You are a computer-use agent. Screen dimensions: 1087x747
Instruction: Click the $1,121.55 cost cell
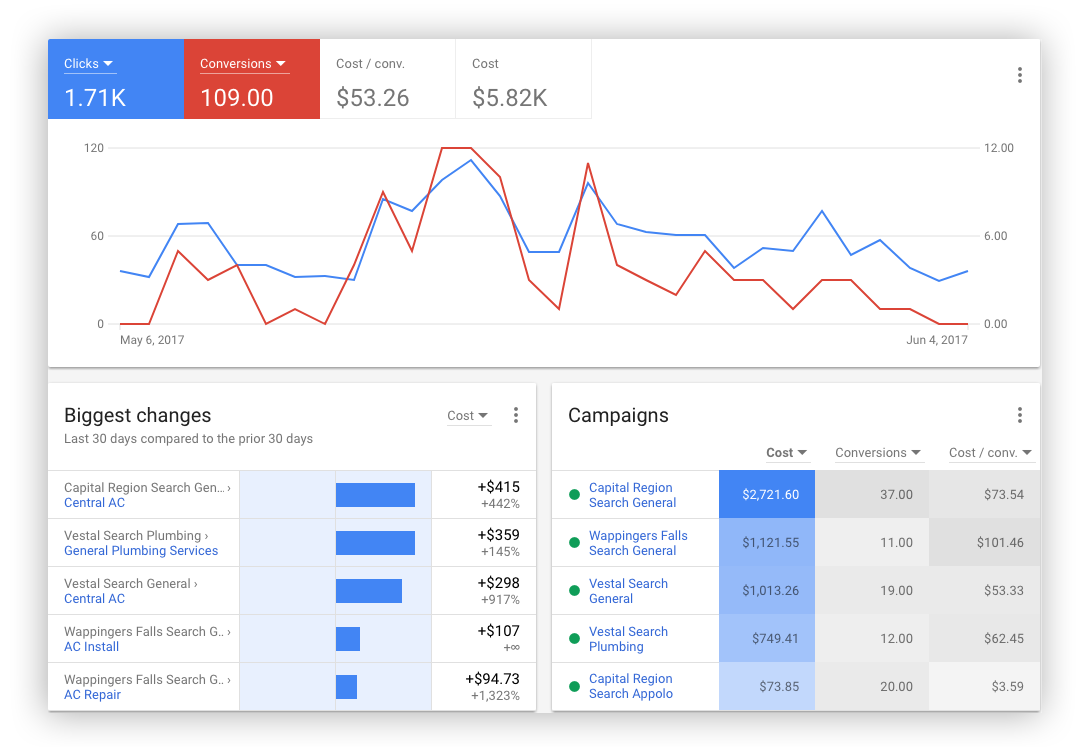767,543
